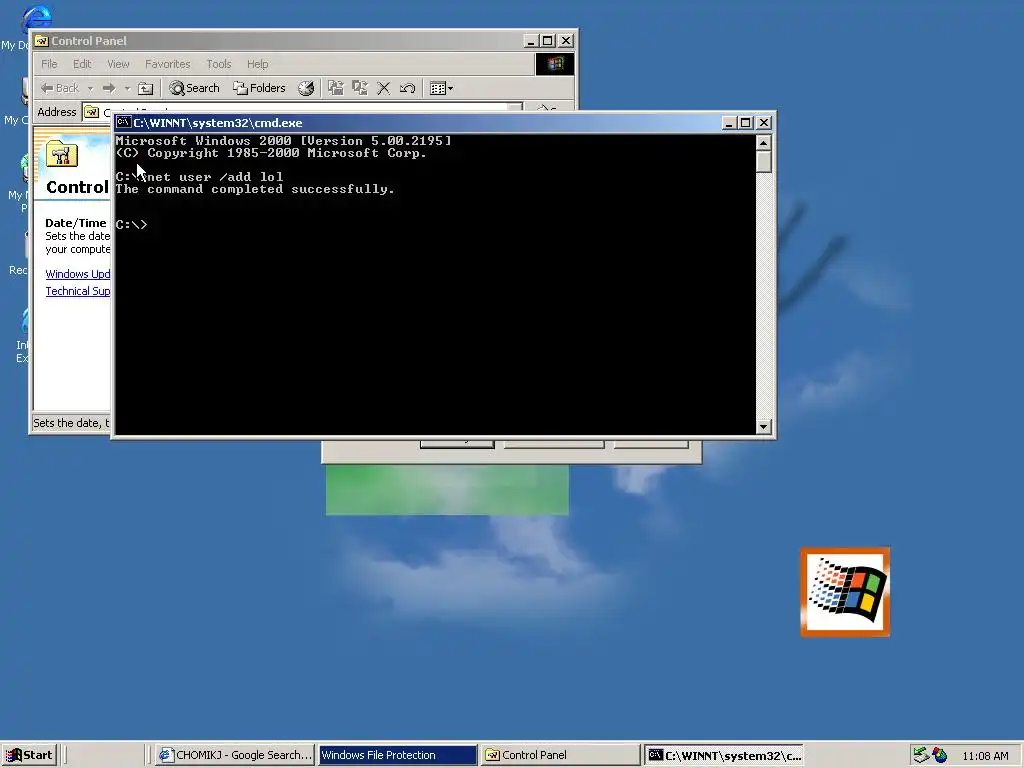Toggle Folders pane in Control Panel

click(259, 88)
